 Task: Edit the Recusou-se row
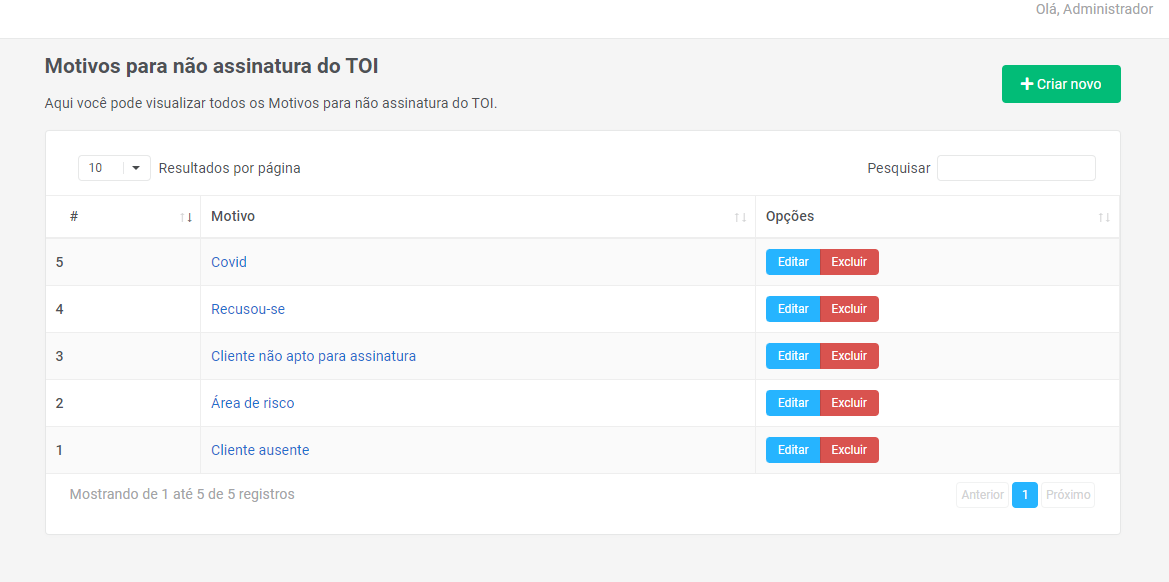(793, 309)
